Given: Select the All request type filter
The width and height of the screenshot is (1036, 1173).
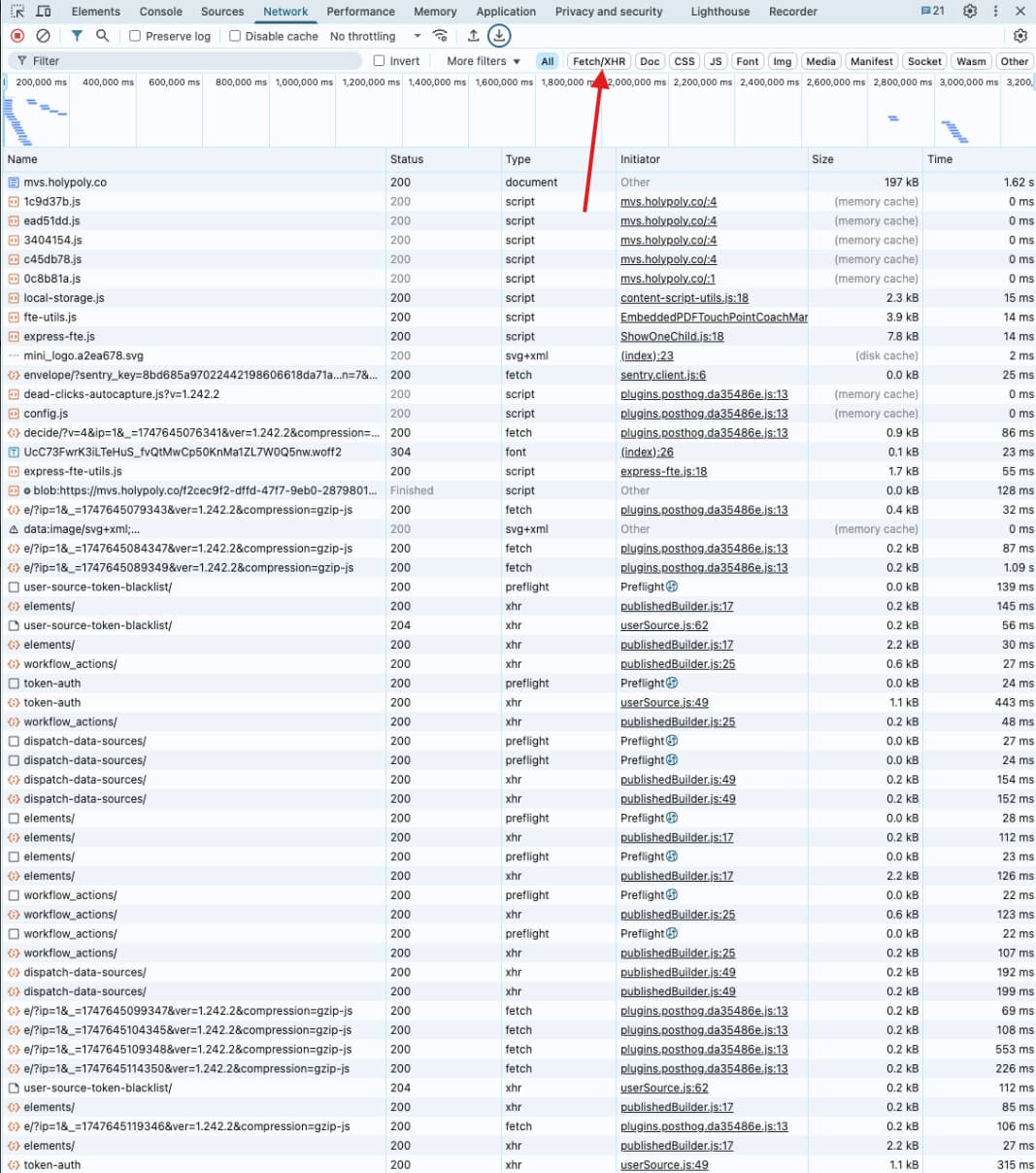Looking at the screenshot, I should pos(548,61).
